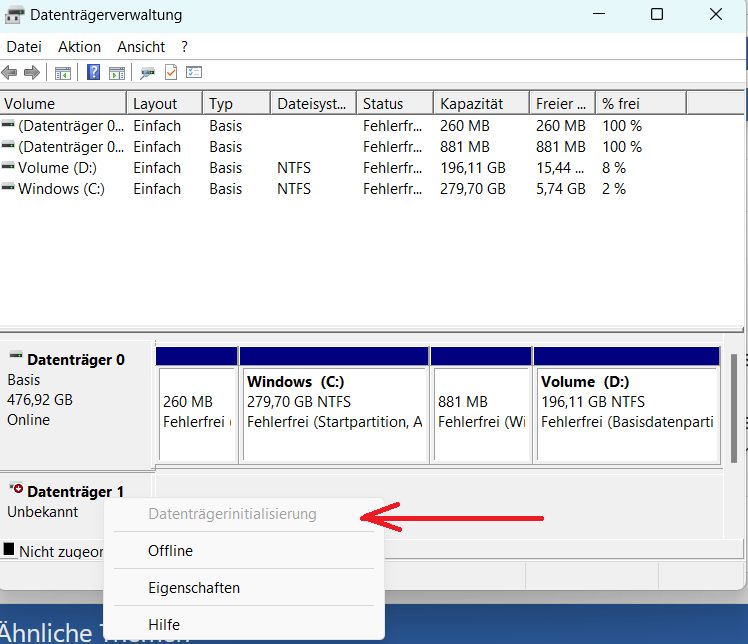Select the 260 MB partition block
Screen dimensions: 748x644
click(x=197, y=405)
